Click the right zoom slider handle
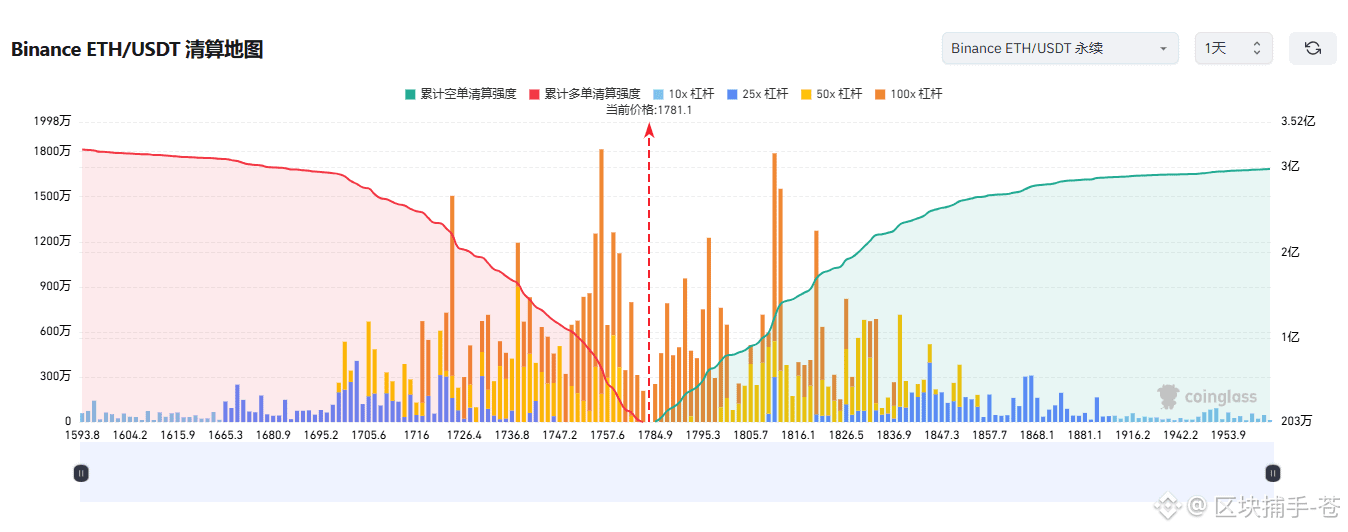Viewport: 1348px width, 532px height. pyautogui.click(x=1273, y=473)
